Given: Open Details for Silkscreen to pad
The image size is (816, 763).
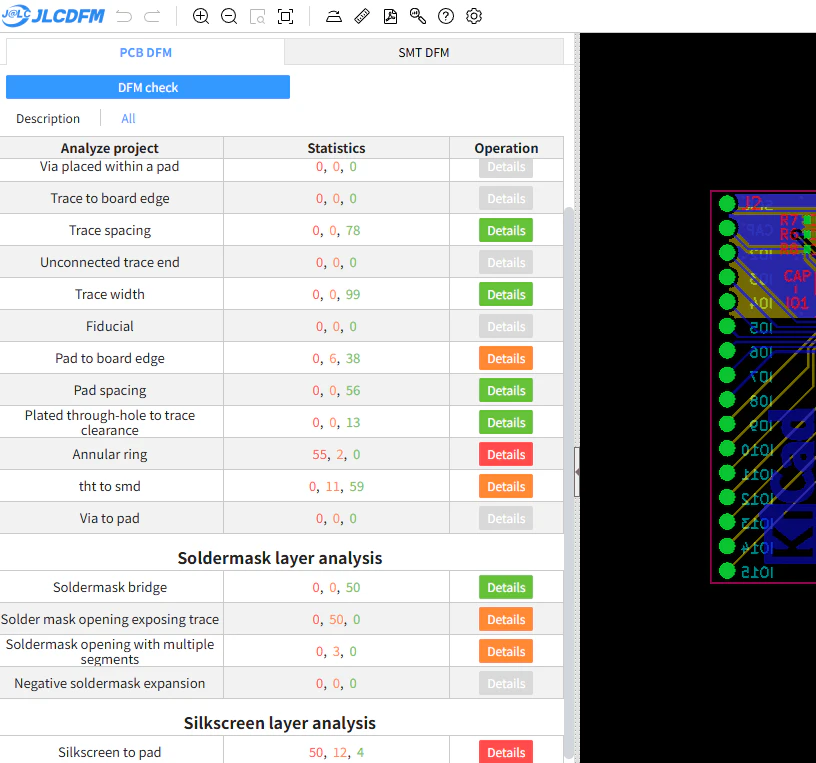Looking at the screenshot, I should [x=506, y=752].
